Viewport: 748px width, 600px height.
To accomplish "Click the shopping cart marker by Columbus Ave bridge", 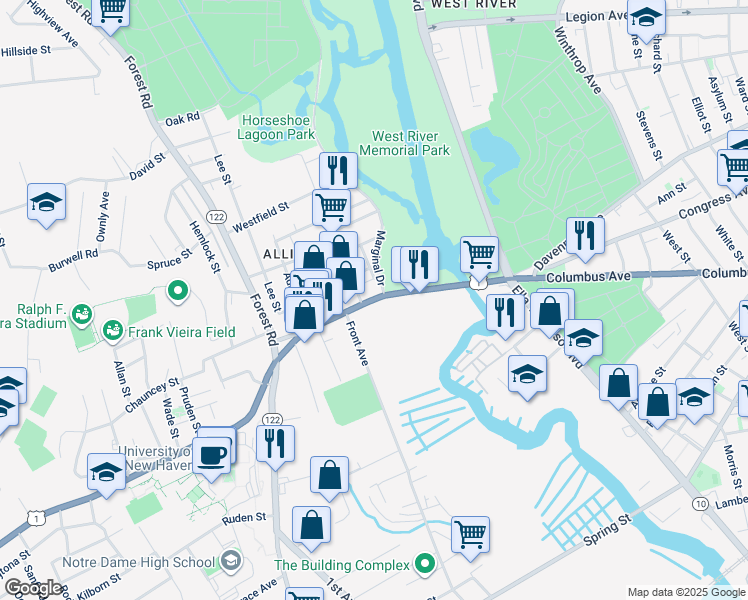I will [479, 255].
